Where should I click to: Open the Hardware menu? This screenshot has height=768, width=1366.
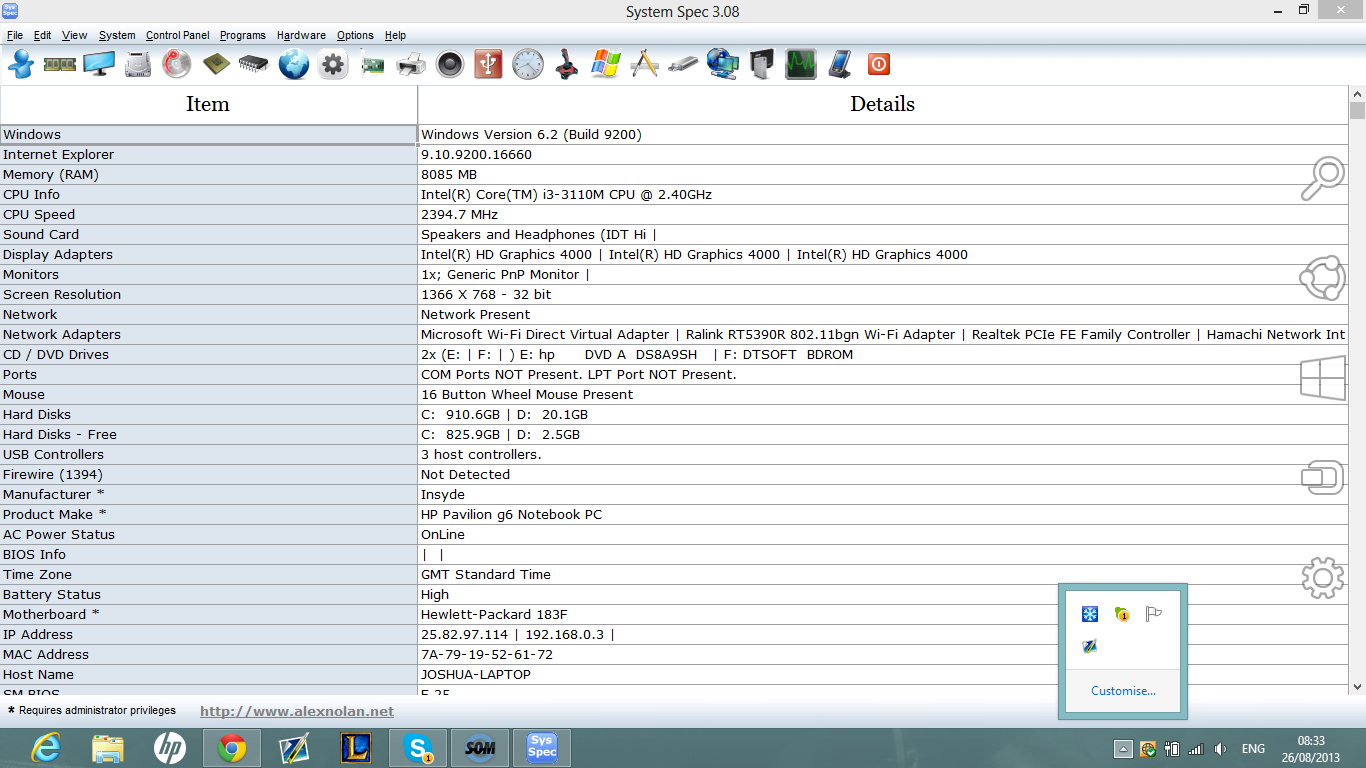(x=301, y=35)
